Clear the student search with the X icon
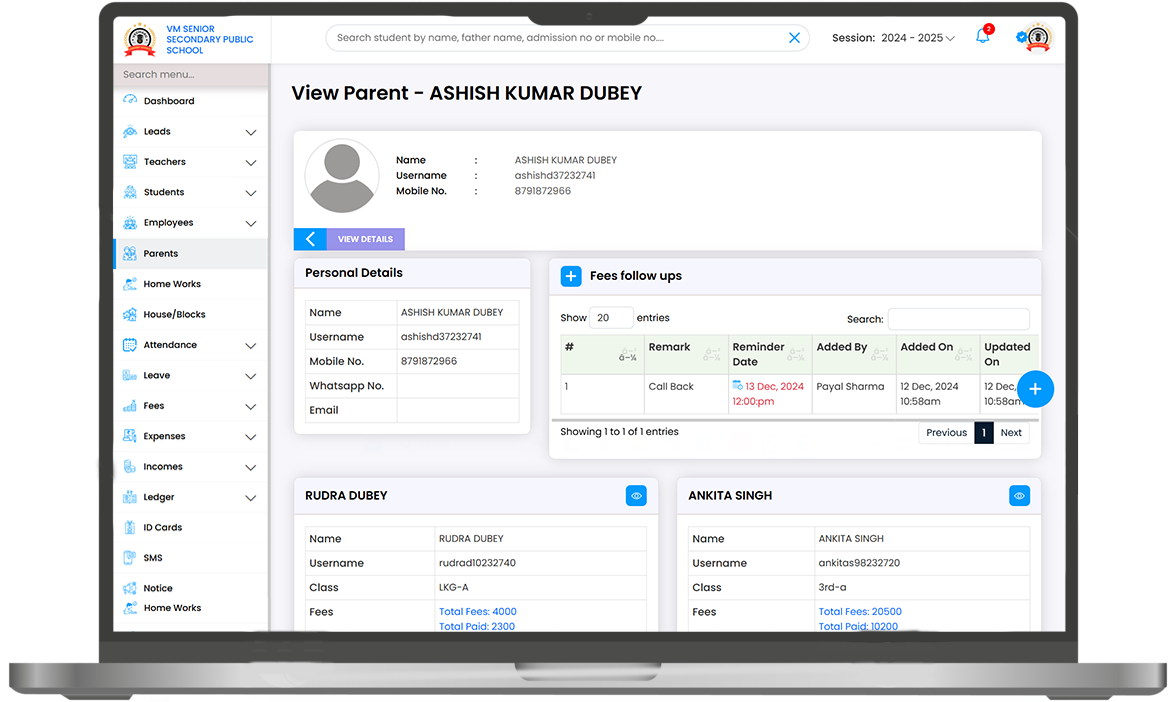 pos(794,37)
